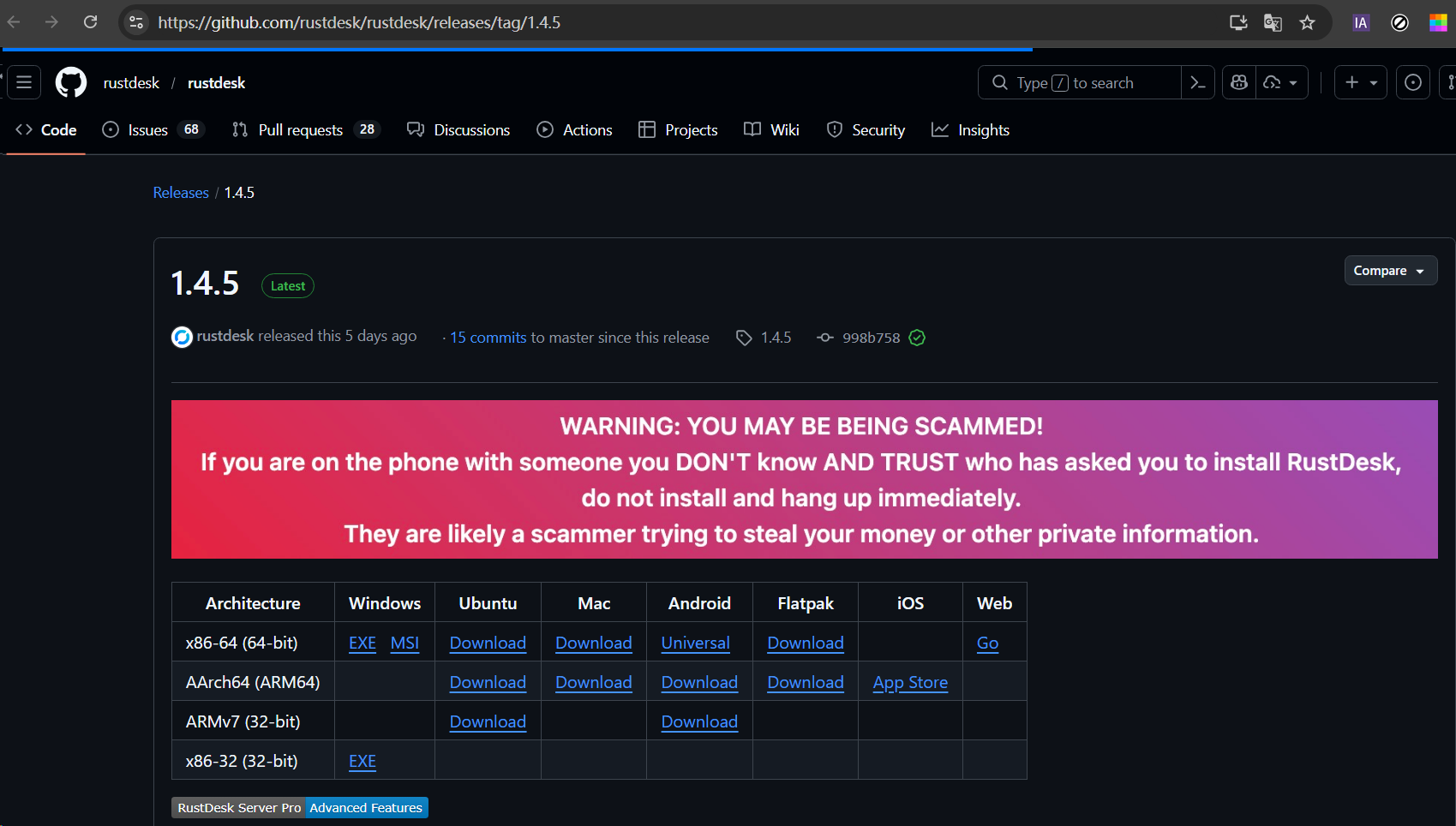Viewport: 1456px width, 826px height.
Task: Click the Advanced Features badge
Action: (366, 808)
